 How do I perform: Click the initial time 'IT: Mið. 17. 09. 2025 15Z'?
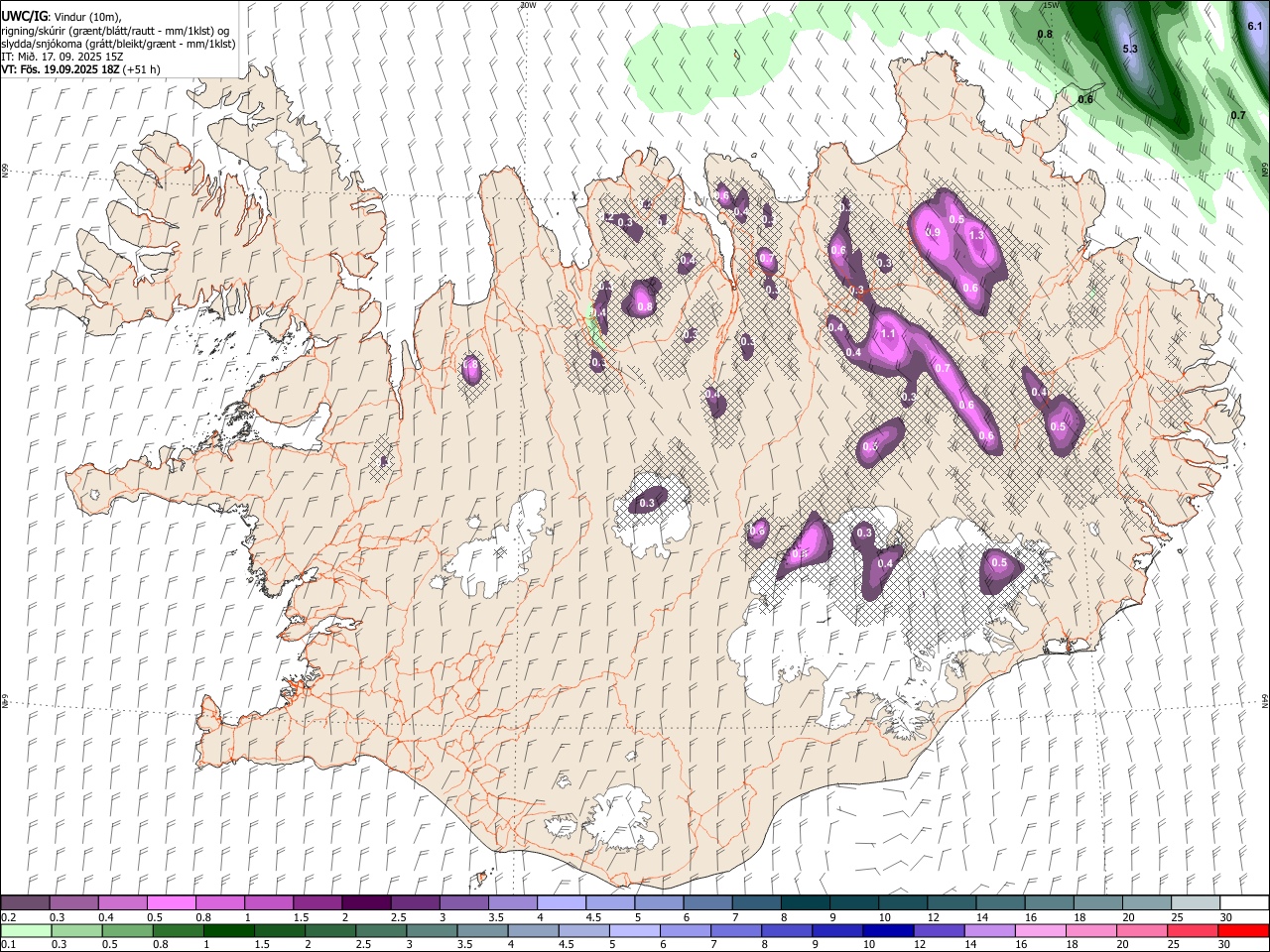pyautogui.click(x=63, y=57)
